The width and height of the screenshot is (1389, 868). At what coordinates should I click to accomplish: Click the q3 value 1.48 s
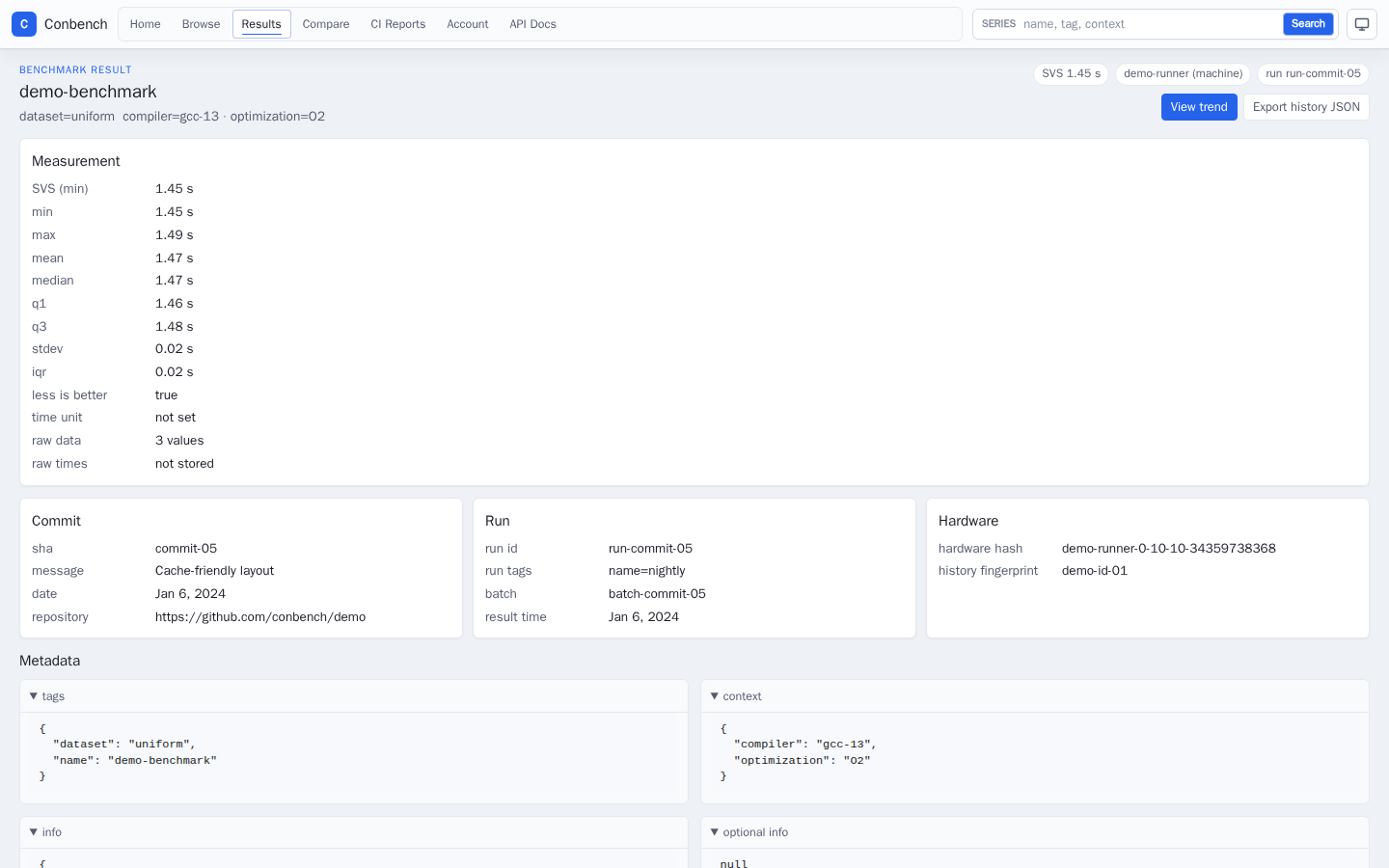[x=175, y=327]
